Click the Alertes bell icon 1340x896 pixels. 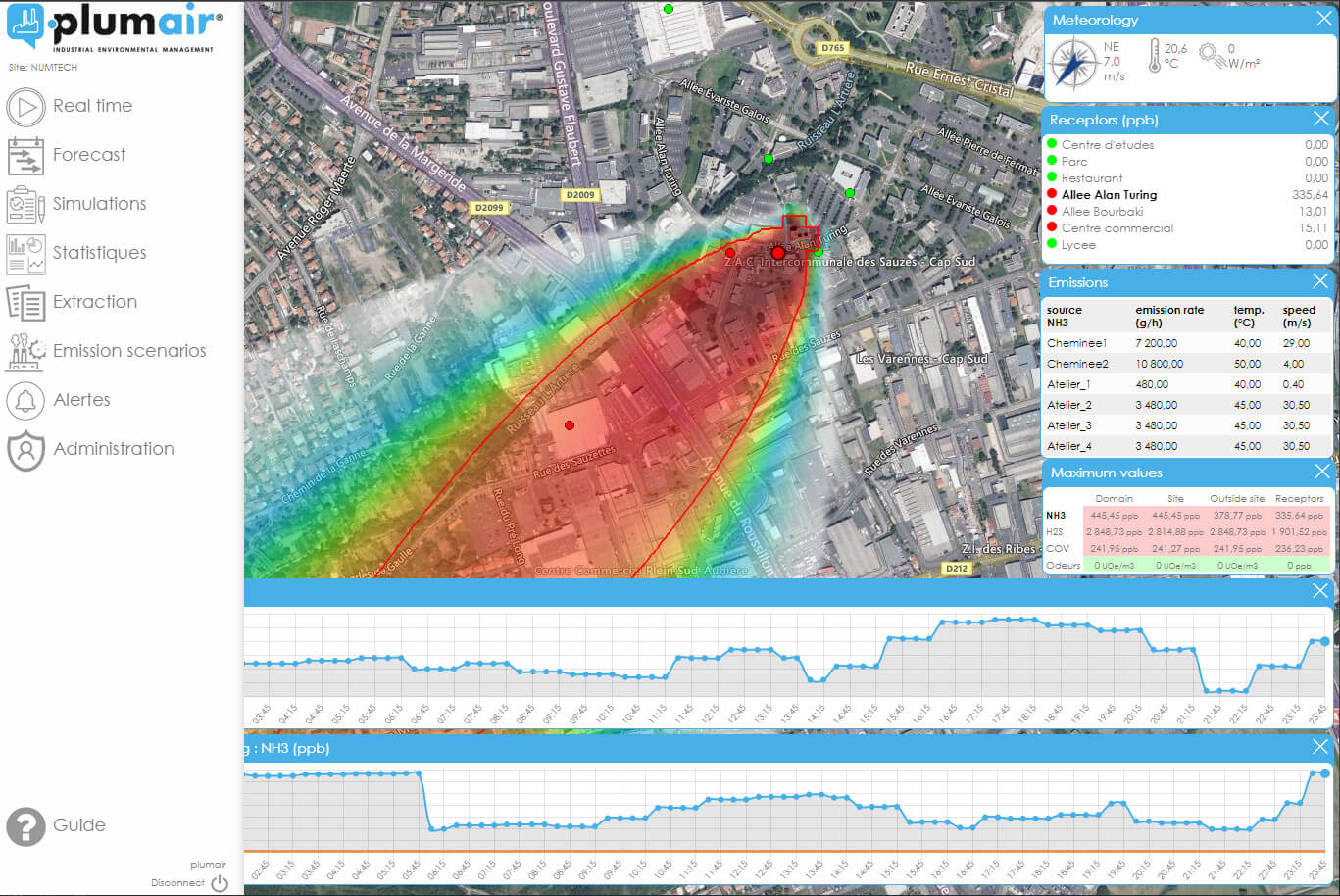[26, 400]
